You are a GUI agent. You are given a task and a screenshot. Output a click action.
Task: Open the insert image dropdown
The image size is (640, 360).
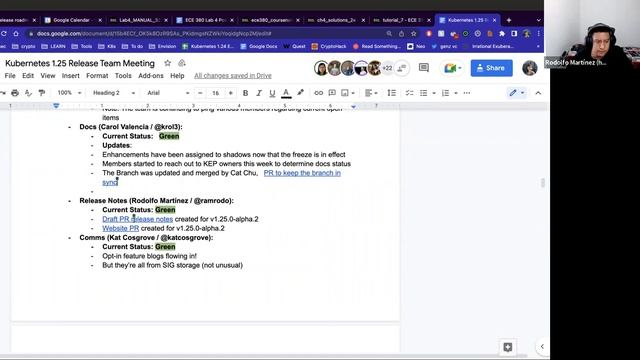(348, 93)
